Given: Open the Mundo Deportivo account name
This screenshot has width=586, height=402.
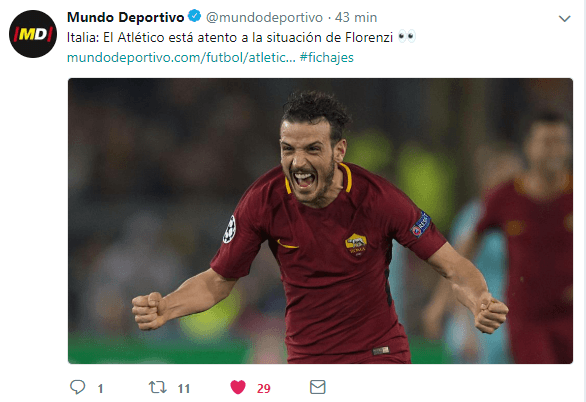Looking at the screenshot, I should (x=126, y=17).
